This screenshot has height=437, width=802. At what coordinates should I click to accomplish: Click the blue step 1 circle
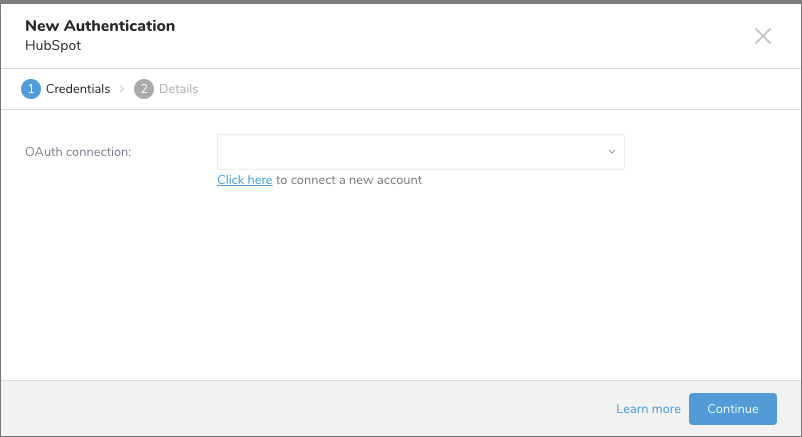point(31,89)
